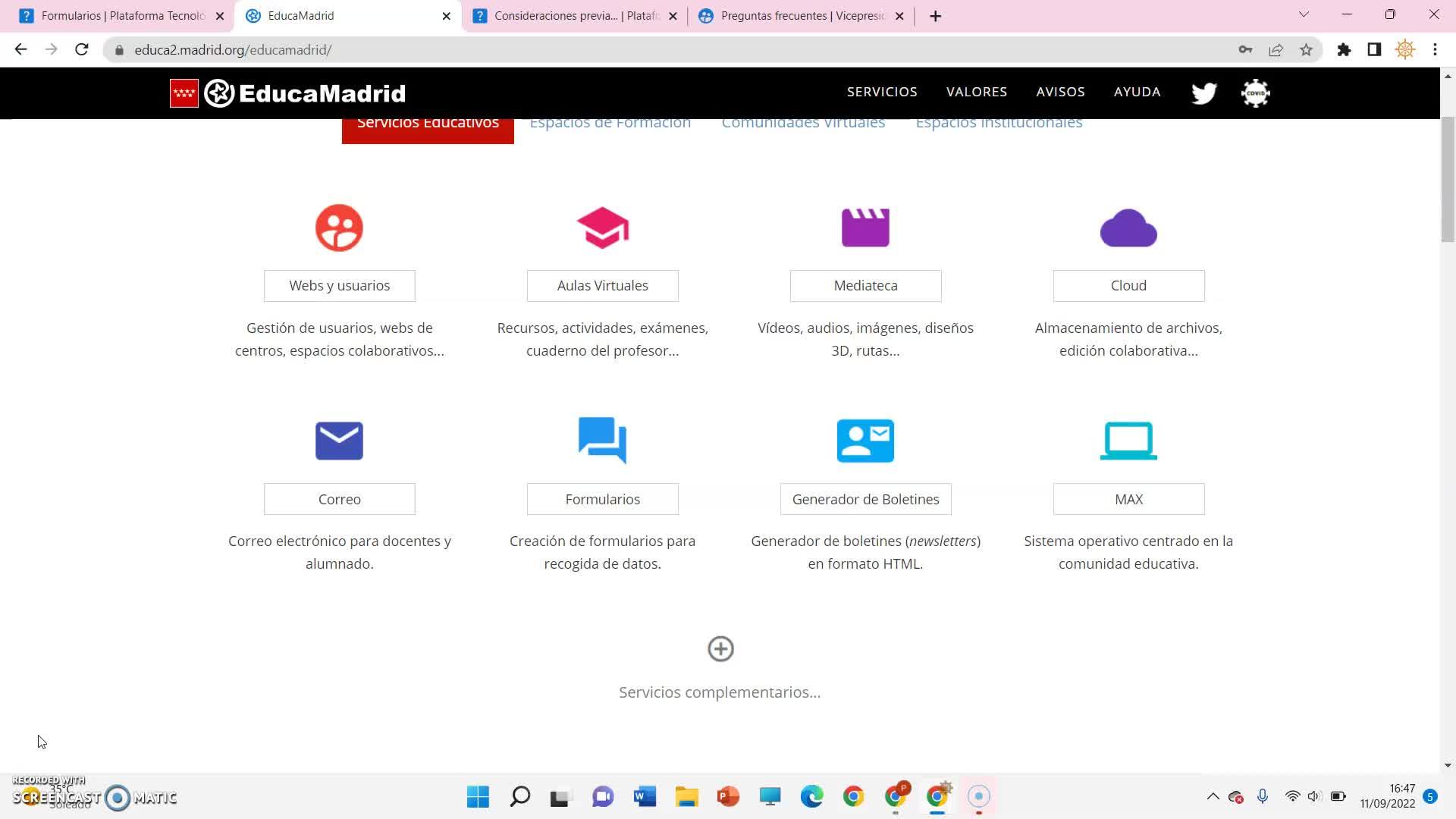The height and width of the screenshot is (819, 1456).
Task: Click the browser address bar URL
Action: pos(233,50)
